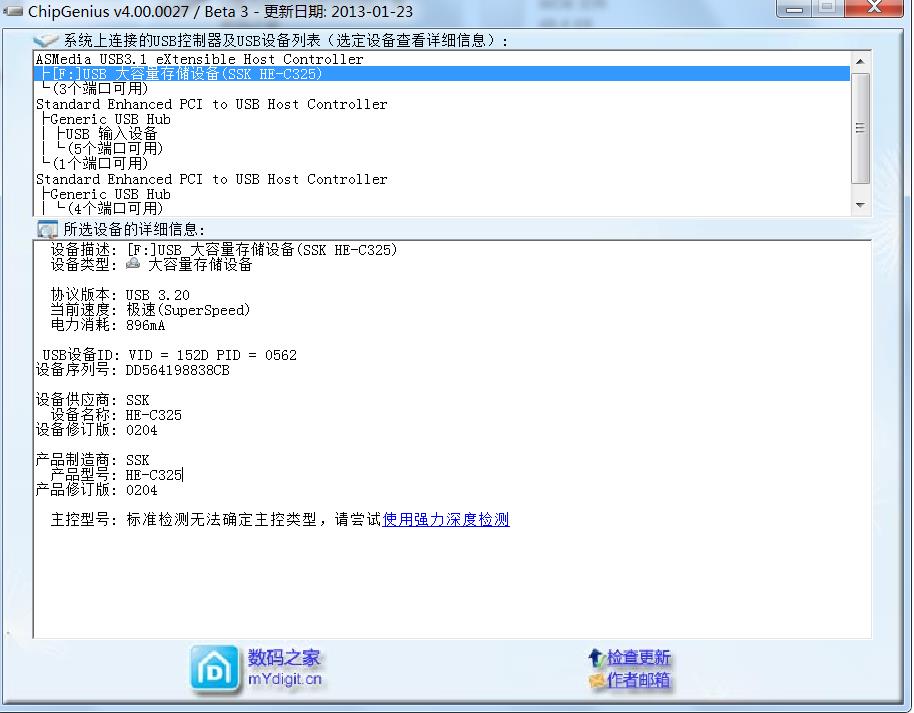The height and width of the screenshot is (713, 914).
Task: Click the 数码之家 logo icon at bottom
Action: 214,668
